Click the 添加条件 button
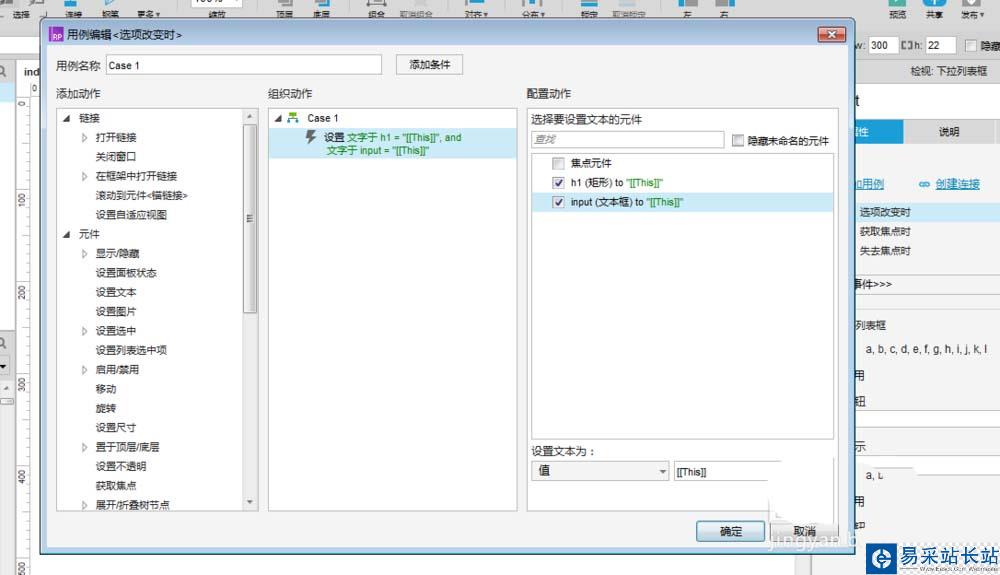 tap(429, 64)
